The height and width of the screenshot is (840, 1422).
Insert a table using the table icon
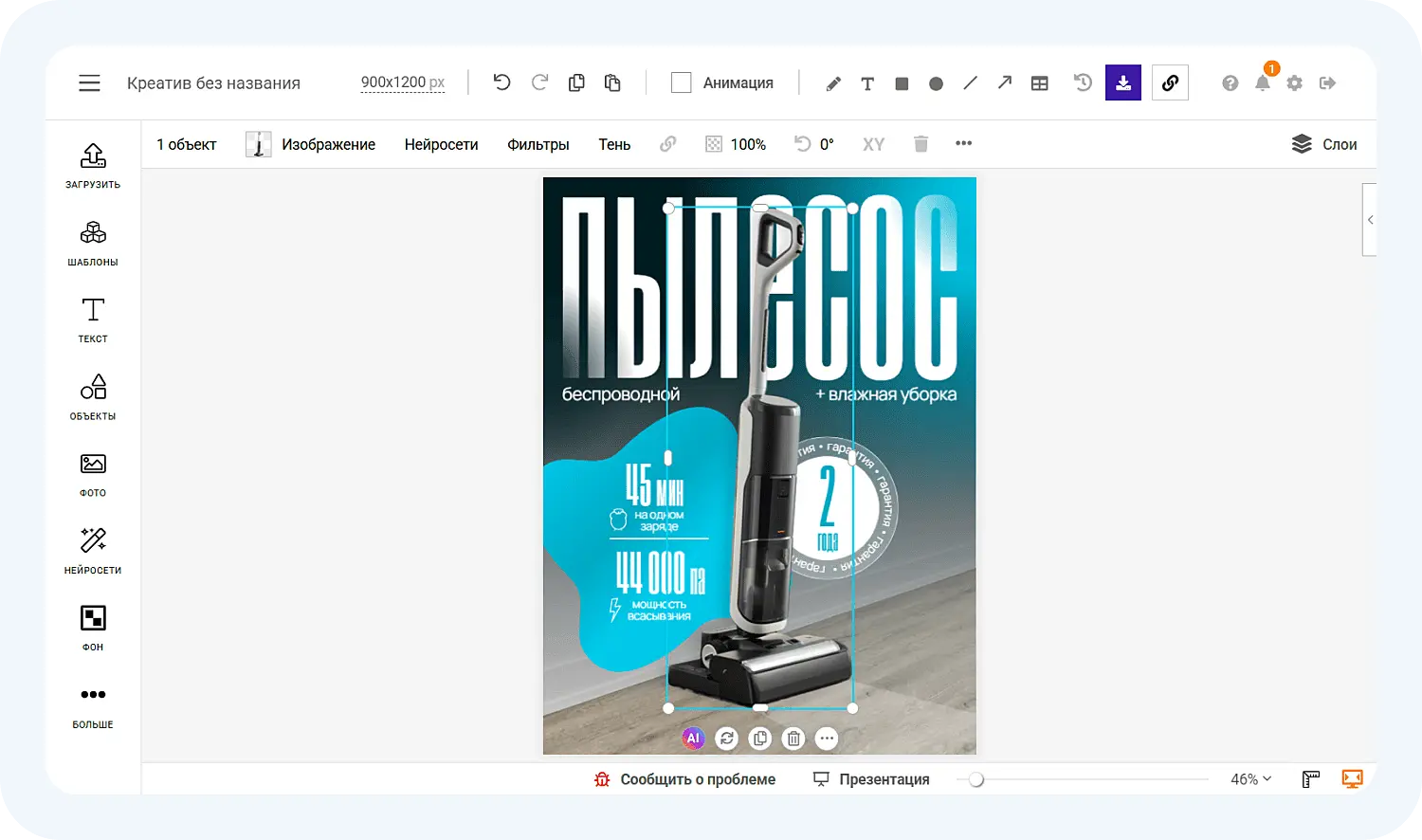[1039, 82]
